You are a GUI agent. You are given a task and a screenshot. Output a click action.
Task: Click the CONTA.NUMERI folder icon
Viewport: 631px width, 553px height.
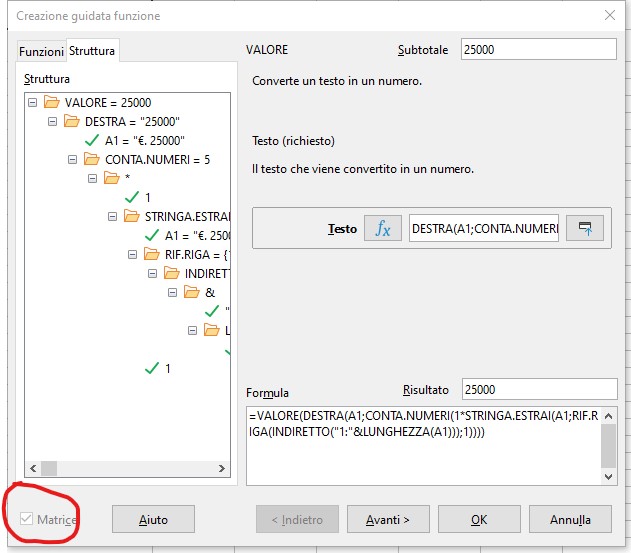(x=92, y=160)
